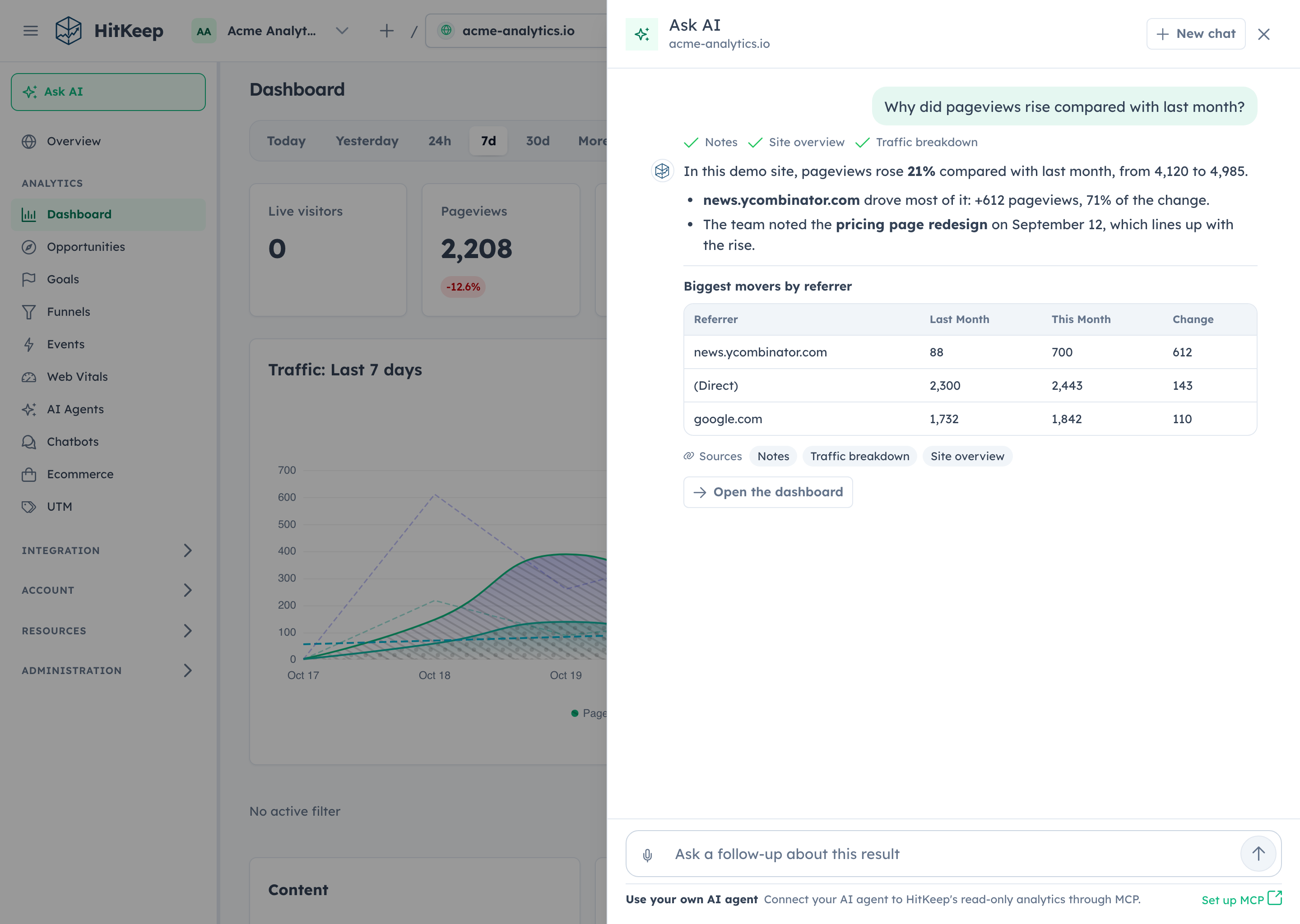Open the Acme Analytics team dropdown
The image size is (1300, 924).
270,31
